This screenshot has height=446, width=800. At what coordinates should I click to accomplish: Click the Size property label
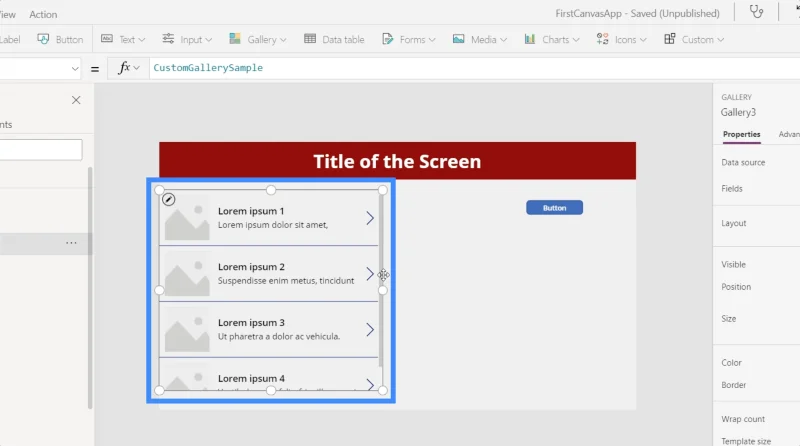729,318
